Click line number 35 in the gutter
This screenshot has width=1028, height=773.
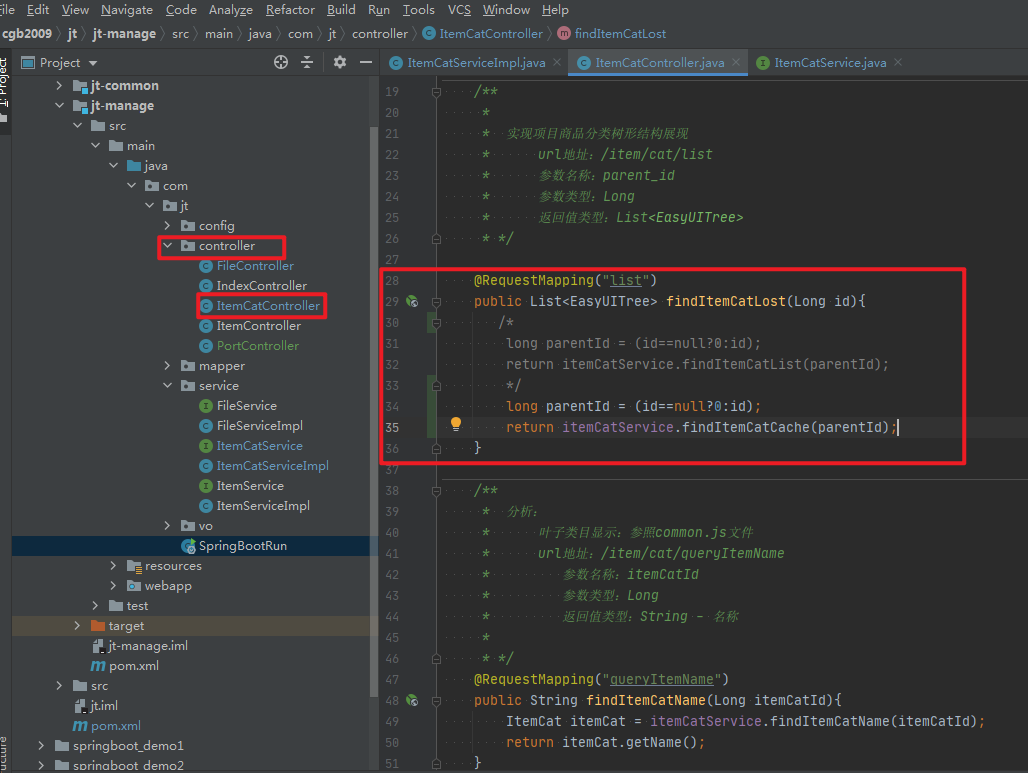[x=392, y=427]
